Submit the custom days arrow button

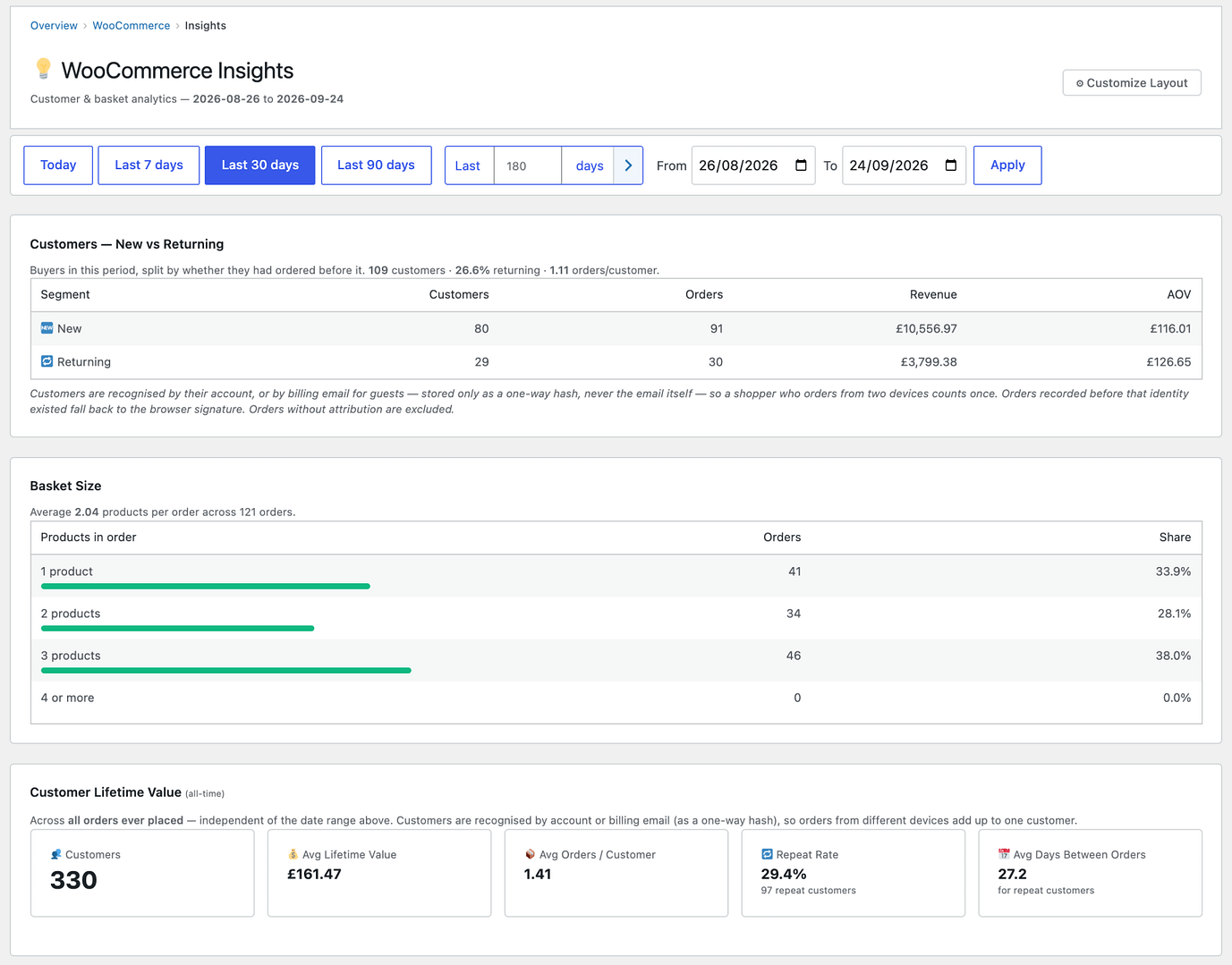[x=628, y=165]
